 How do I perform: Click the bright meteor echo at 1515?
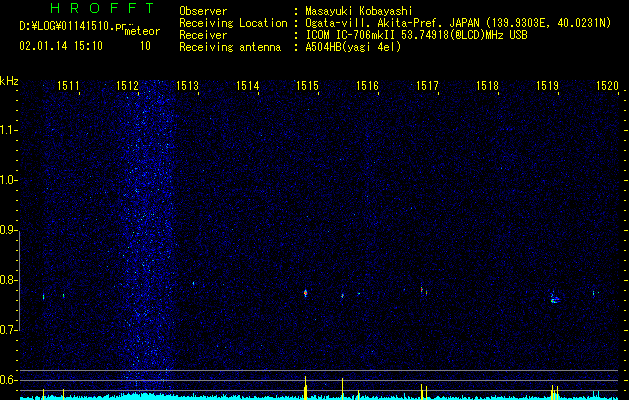(x=305, y=293)
